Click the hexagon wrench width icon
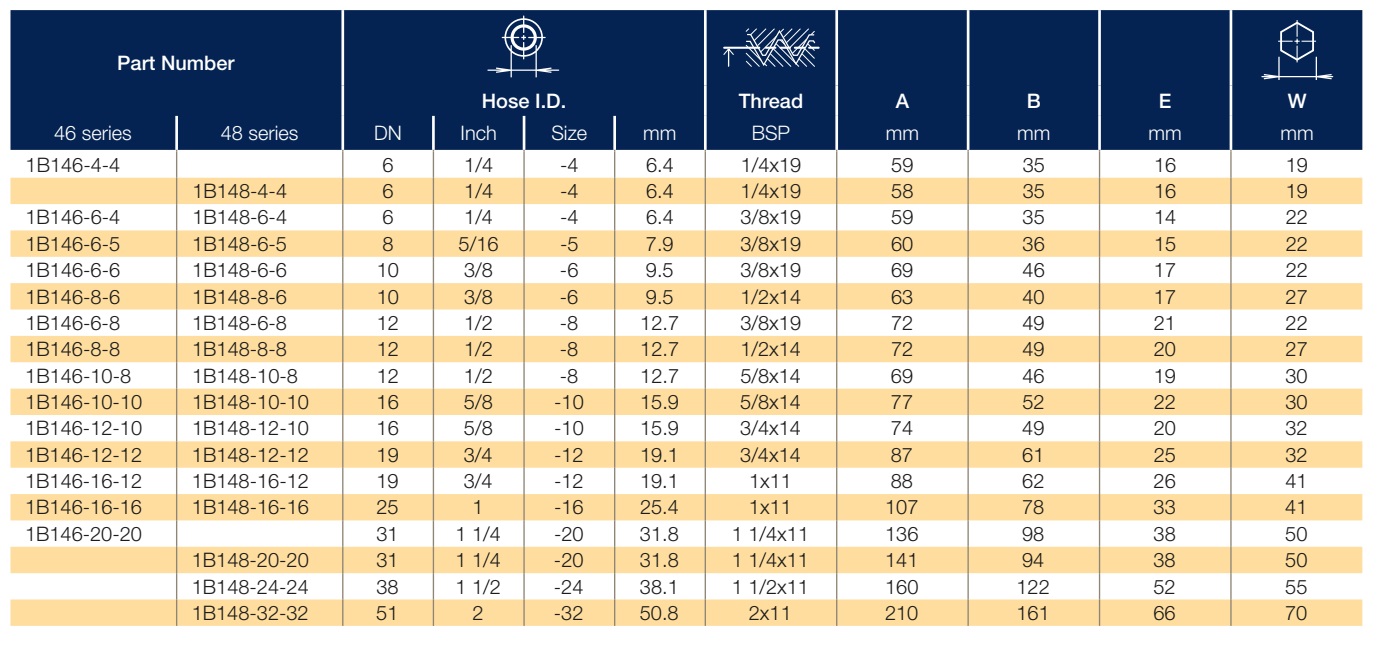Viewport: 1377px width, 657px height. [1296, 50]
